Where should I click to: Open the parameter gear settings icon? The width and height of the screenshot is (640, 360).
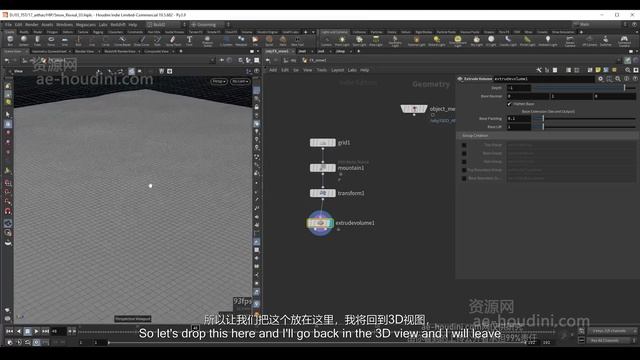tap(600, 79)
